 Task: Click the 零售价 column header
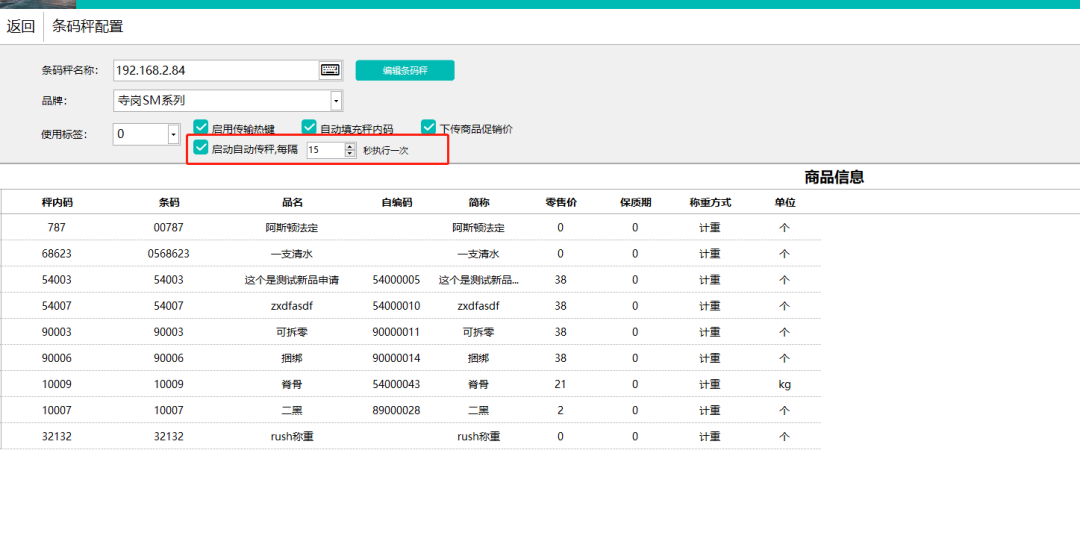click(x=560, y=202)
